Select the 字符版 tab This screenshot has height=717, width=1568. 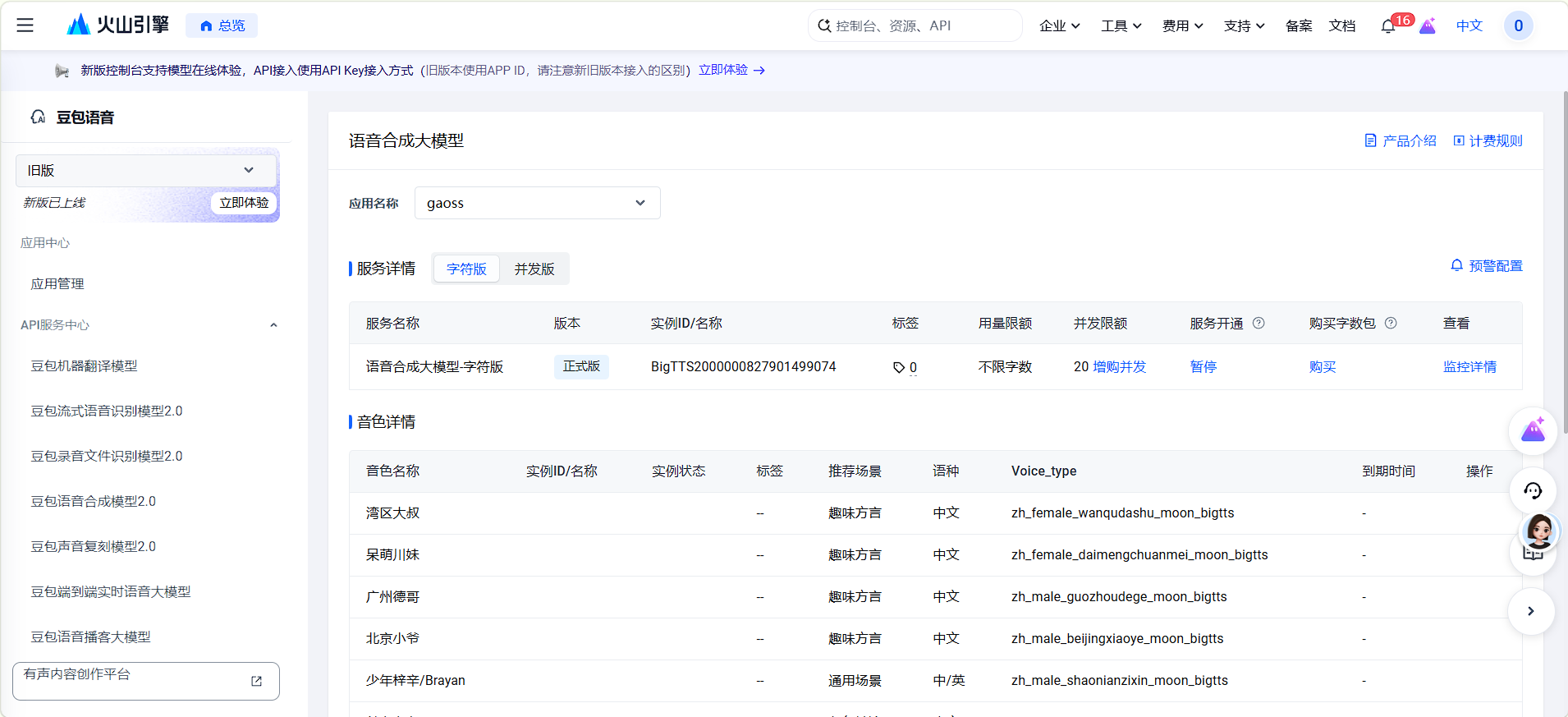click(x=466, y=269)
